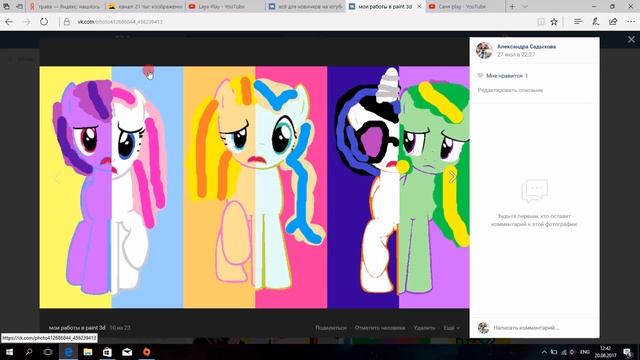Click the padlock site info icon
640x360 pixels.
click(67, 22)
